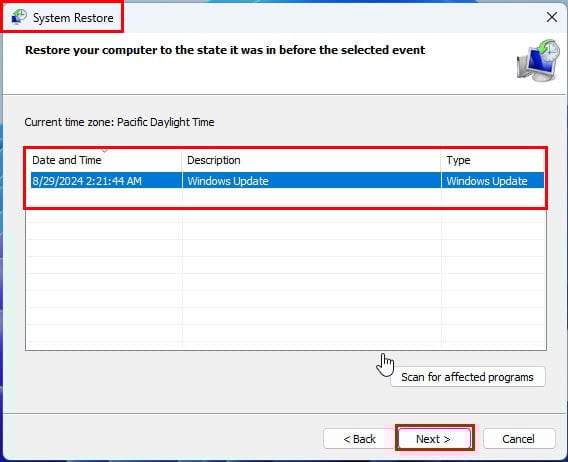
Task: Scan for affected programs
Action: (467, 377)
